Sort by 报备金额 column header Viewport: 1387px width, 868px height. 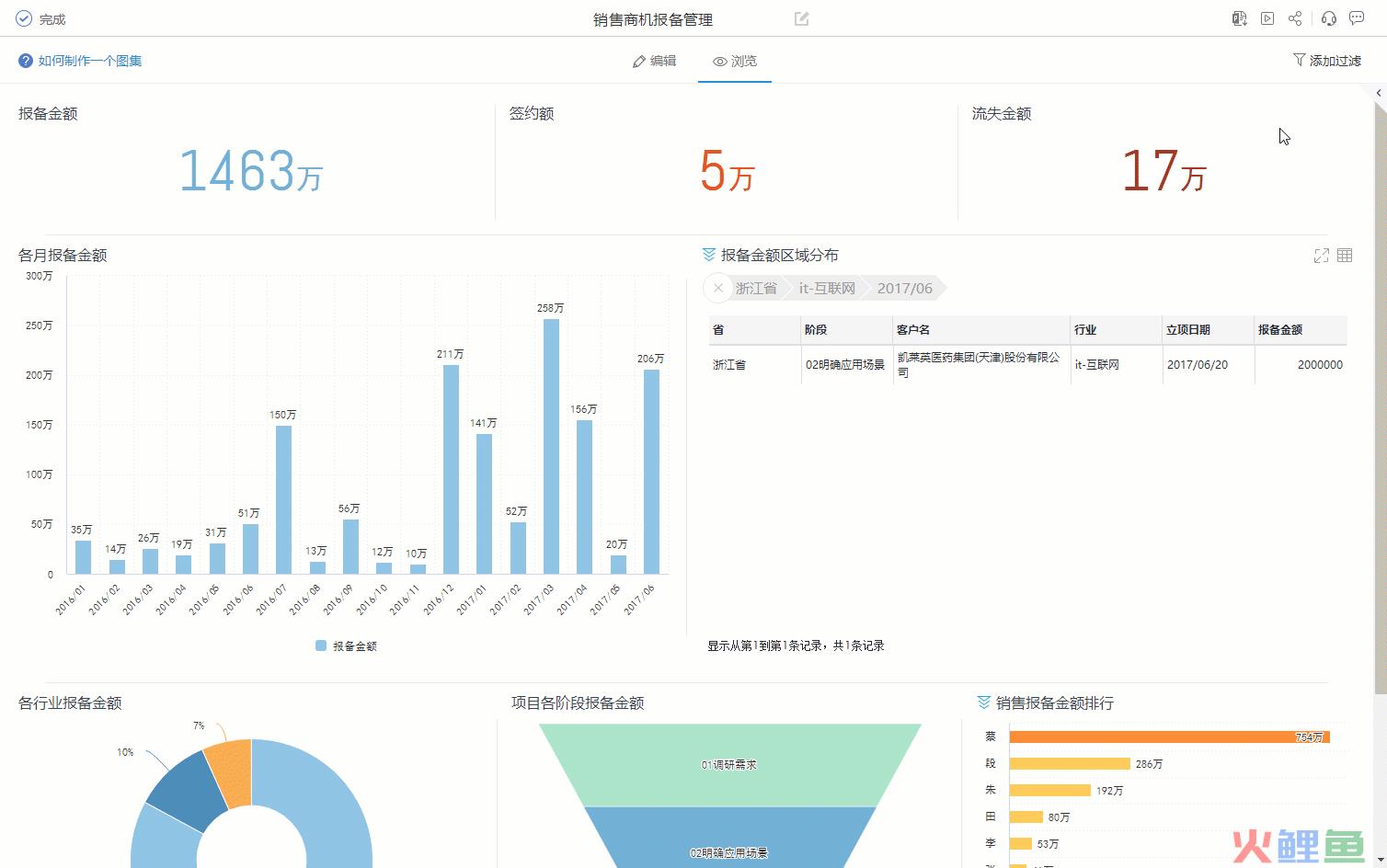pyautogui.click(x=1301, y=329)
